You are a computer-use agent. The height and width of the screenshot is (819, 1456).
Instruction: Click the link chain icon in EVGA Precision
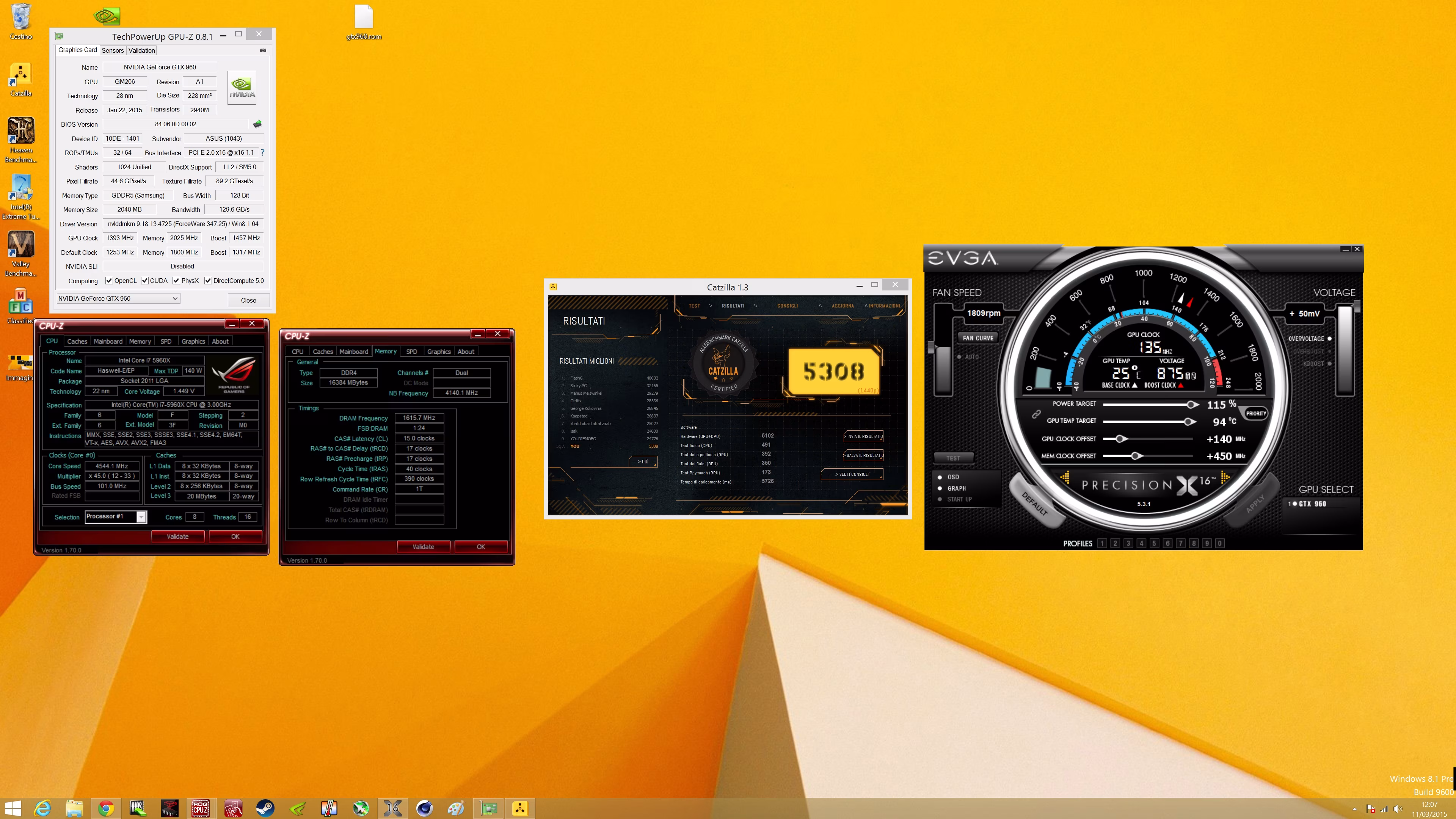click(1036, 414)
